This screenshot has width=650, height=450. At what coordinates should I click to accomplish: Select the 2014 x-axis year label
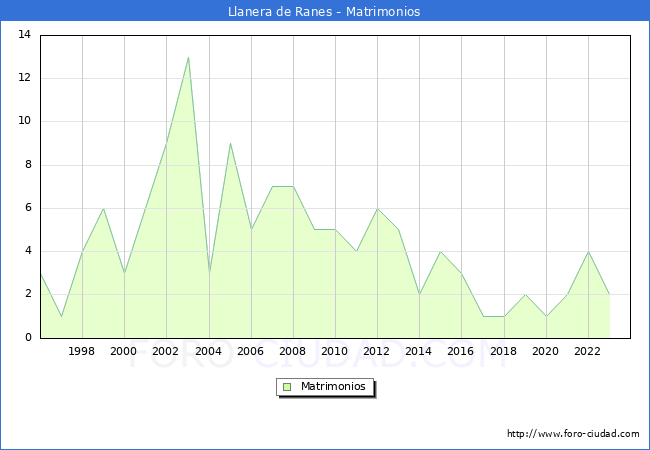coord(419,352)
